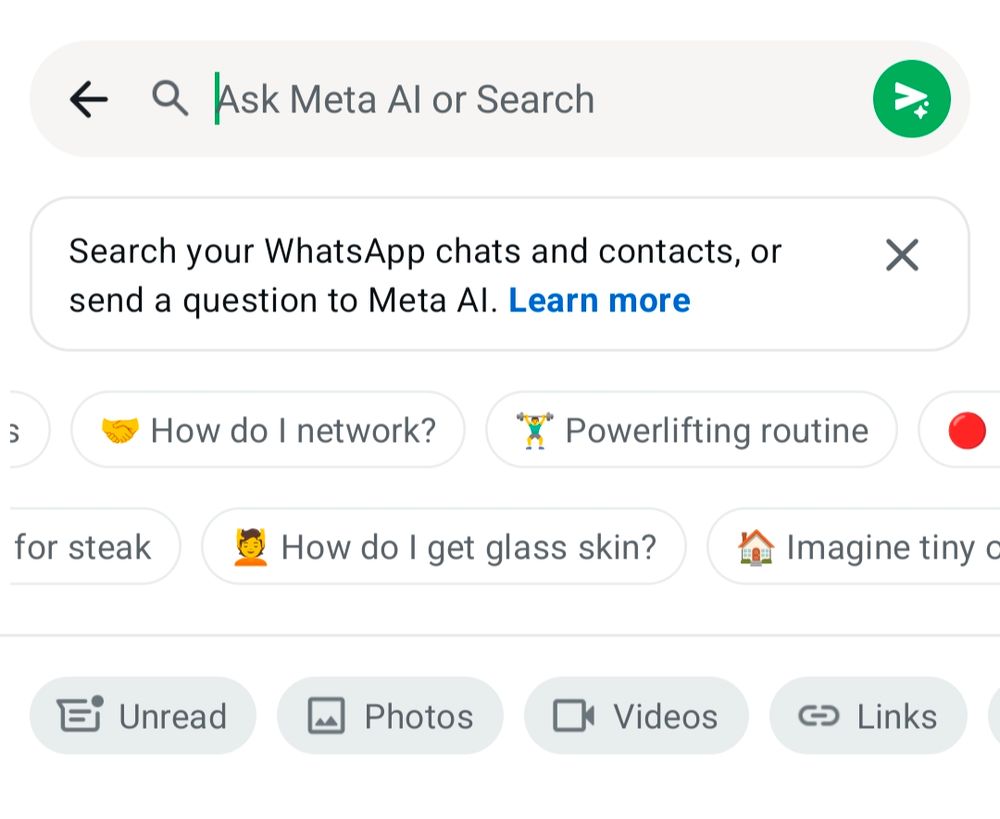Toggle the Unread messages filter
The image size is (1000, 819).
142,716
